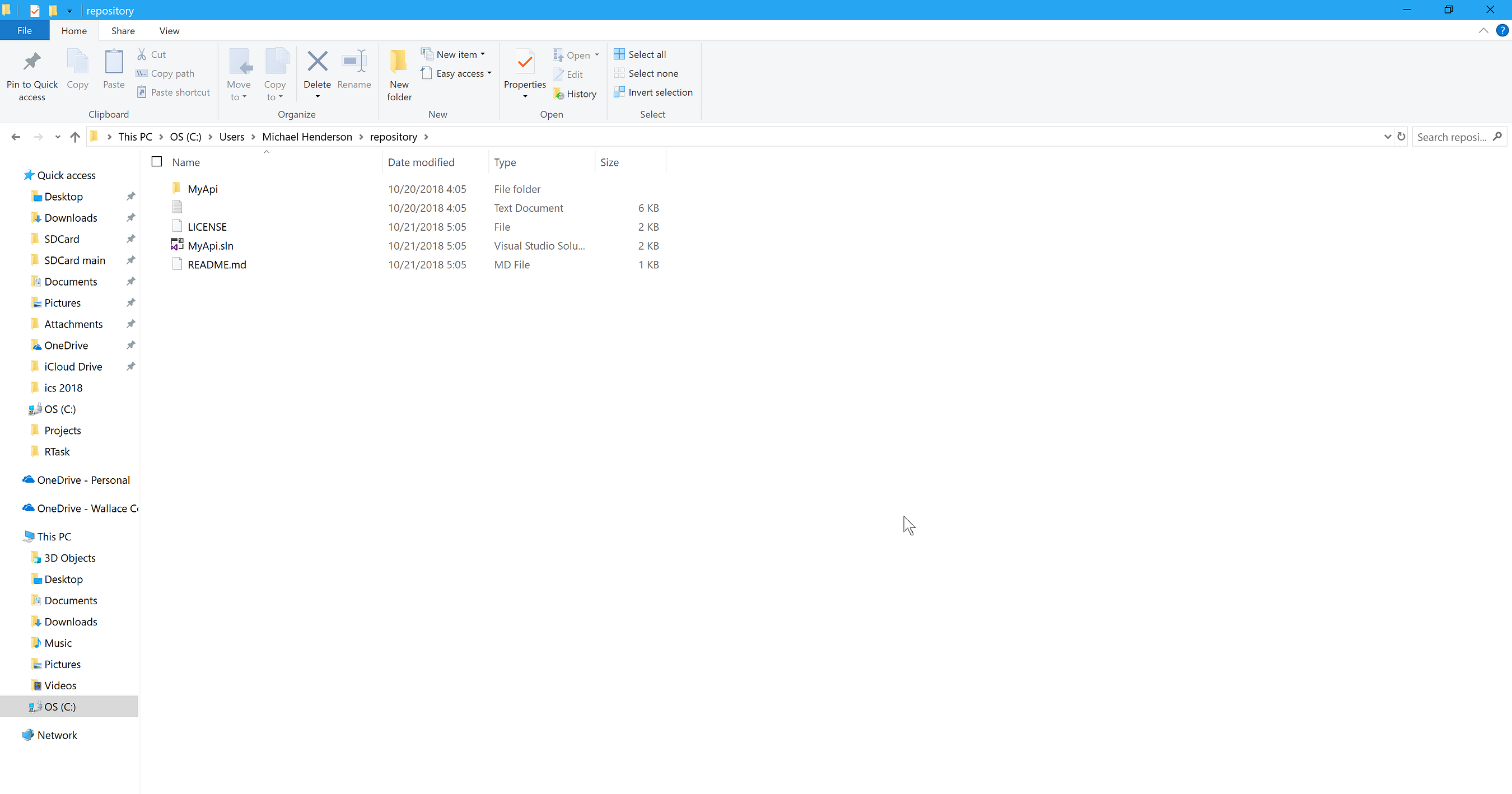This screenshot has width=1512, height=794.
Task: Click the Copy path icon
Action: coord(164,73)
